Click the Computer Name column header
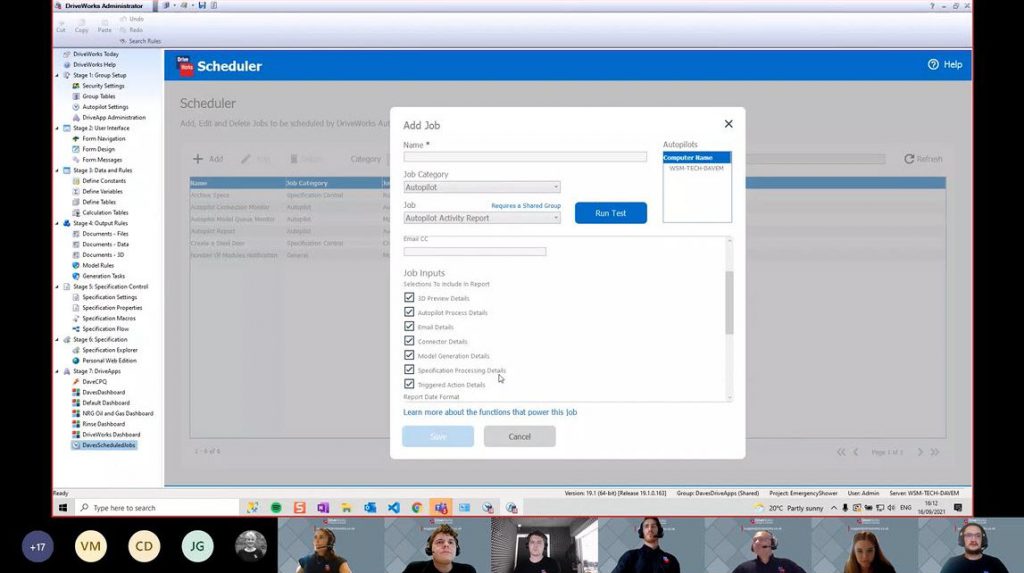 [697, 157]
